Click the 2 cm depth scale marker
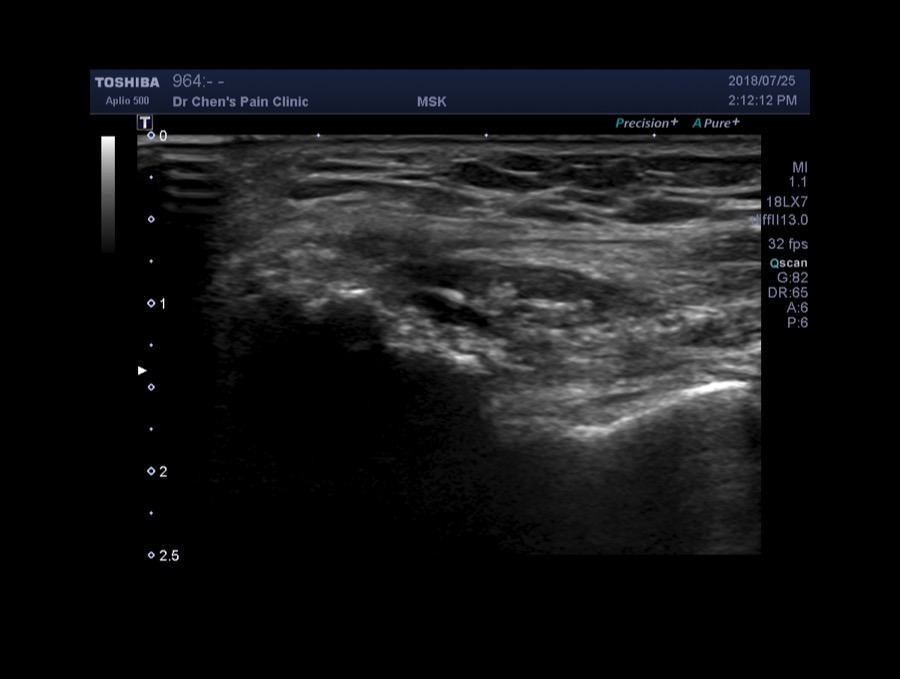Screen dimensions: 900x679 (151, 471)
